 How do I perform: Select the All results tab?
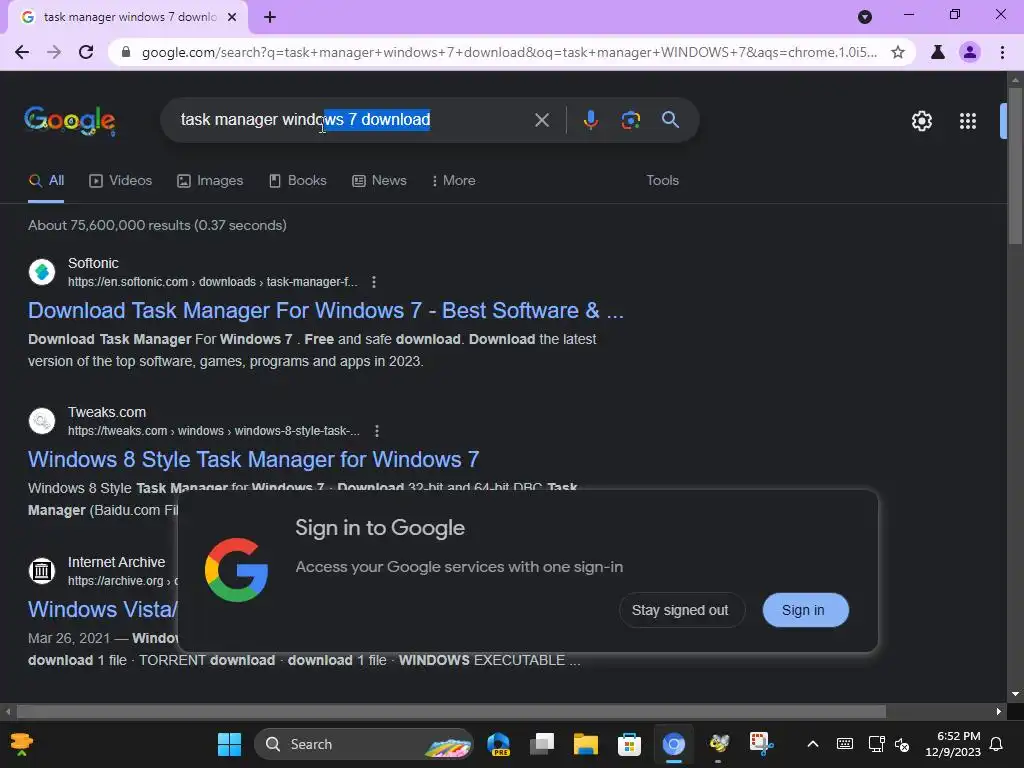point(46,181)
